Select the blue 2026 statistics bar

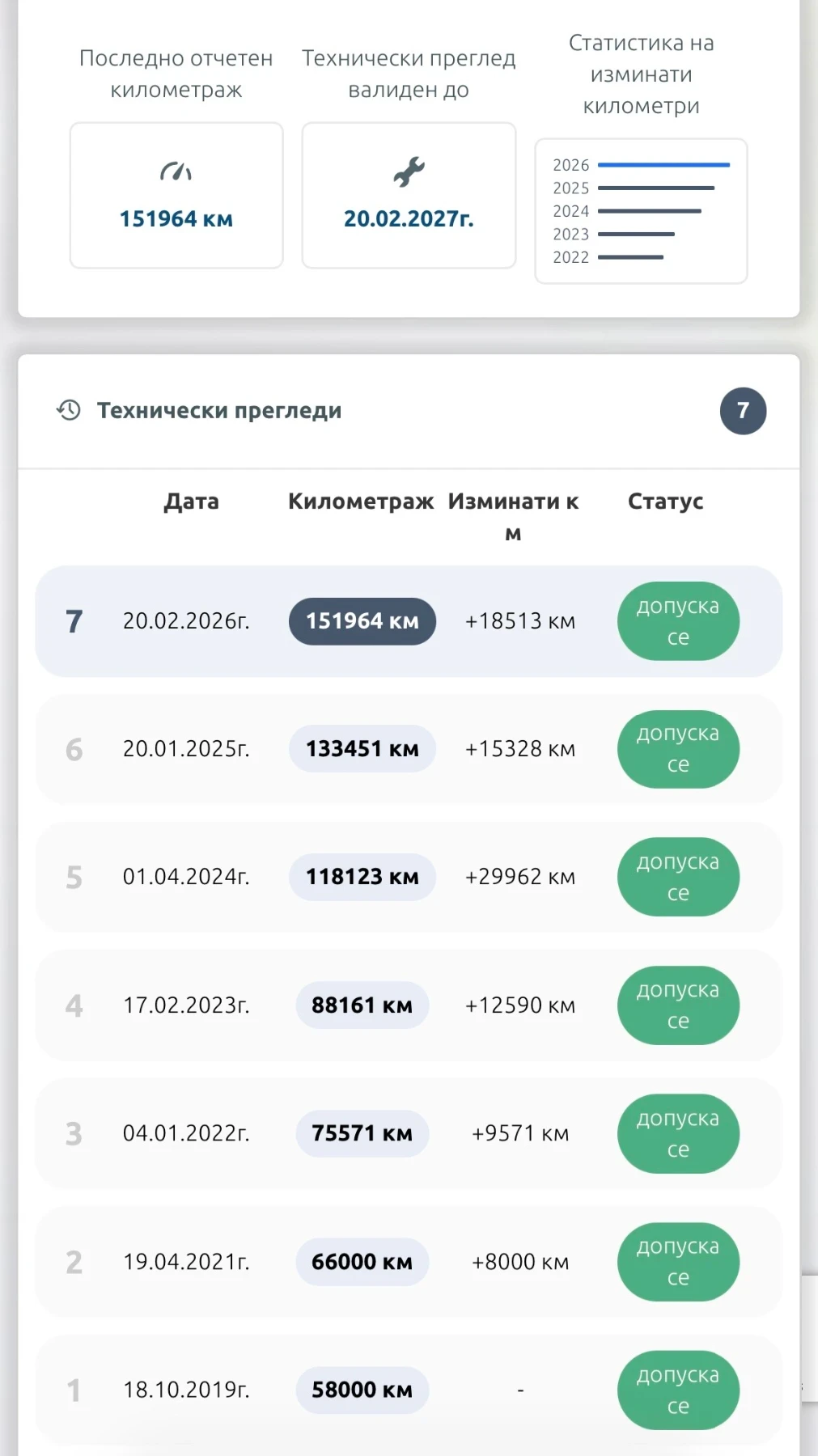click(663, 165)
